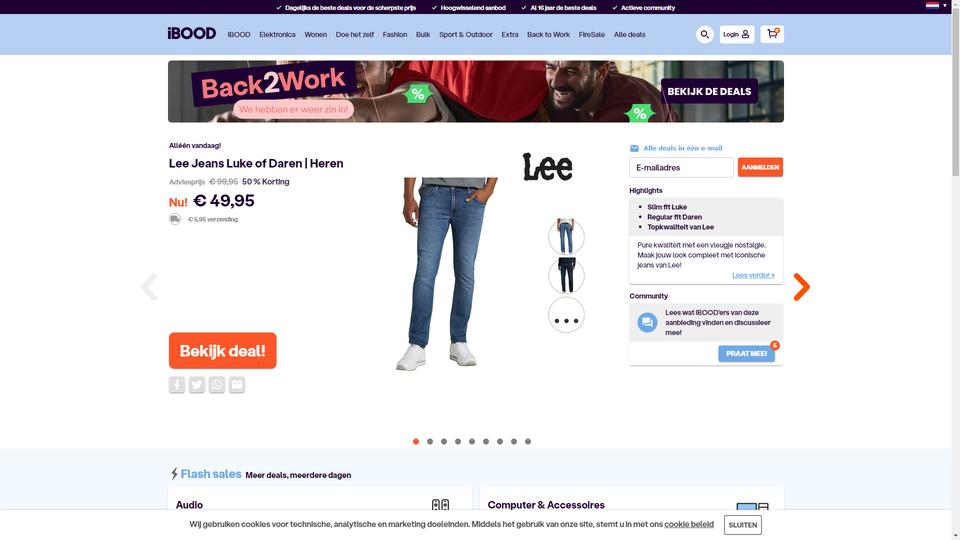This screenshot has height=540, width=960.
Task: Open the Sport & Outdoor menu item
Action: [466, 35]
